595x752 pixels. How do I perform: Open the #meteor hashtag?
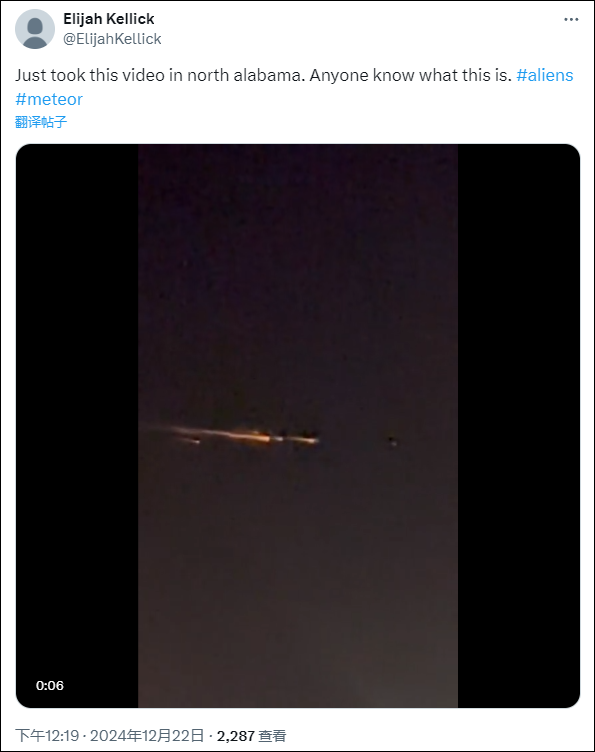coord(49,99)
